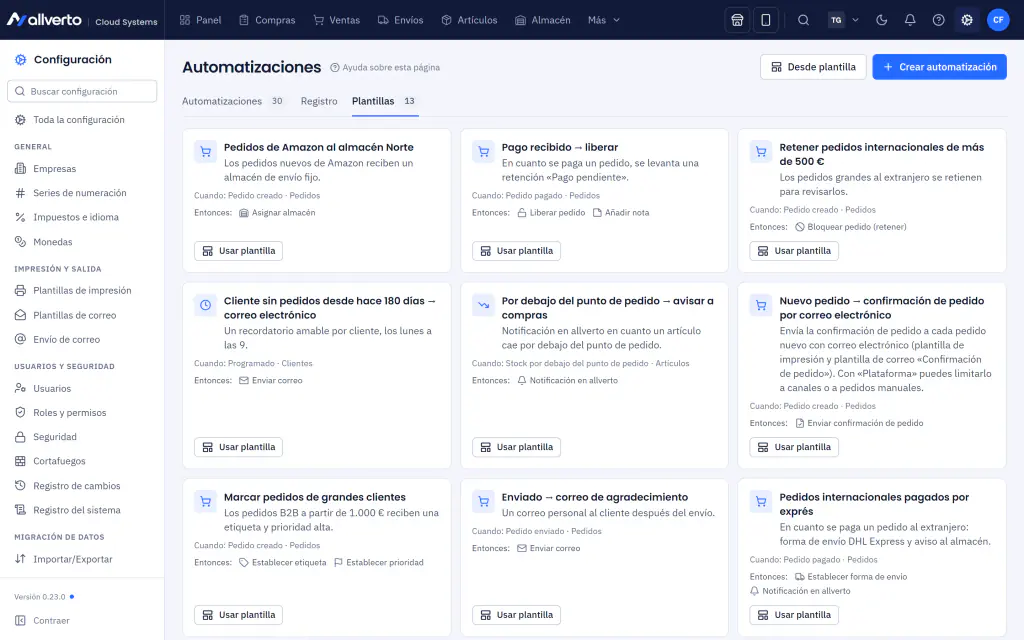Open the mobile device icon in top bar
Viewport: 1024px width, 640px height.
tap(765, 20)
